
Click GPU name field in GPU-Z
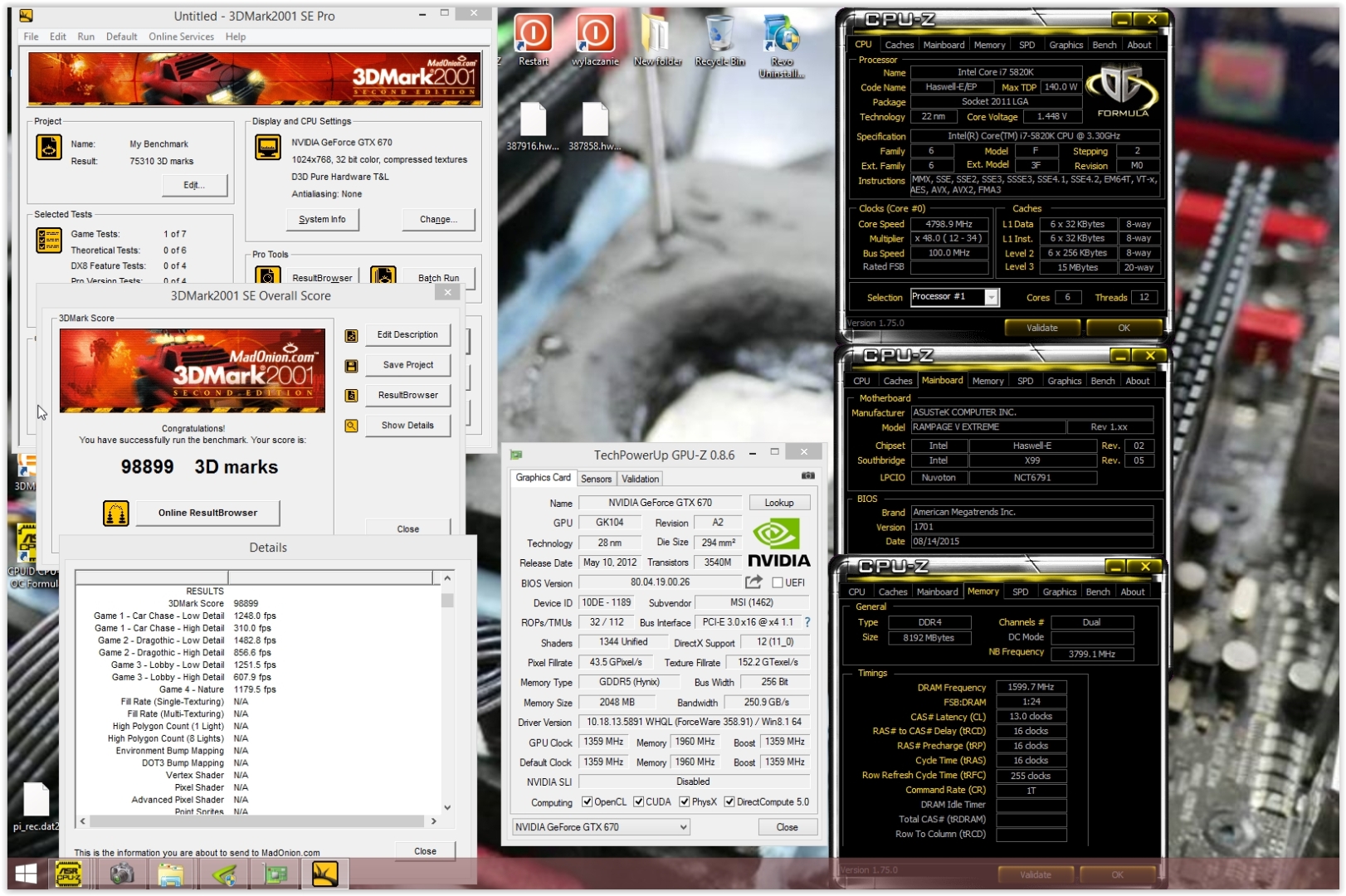(660, 503)
